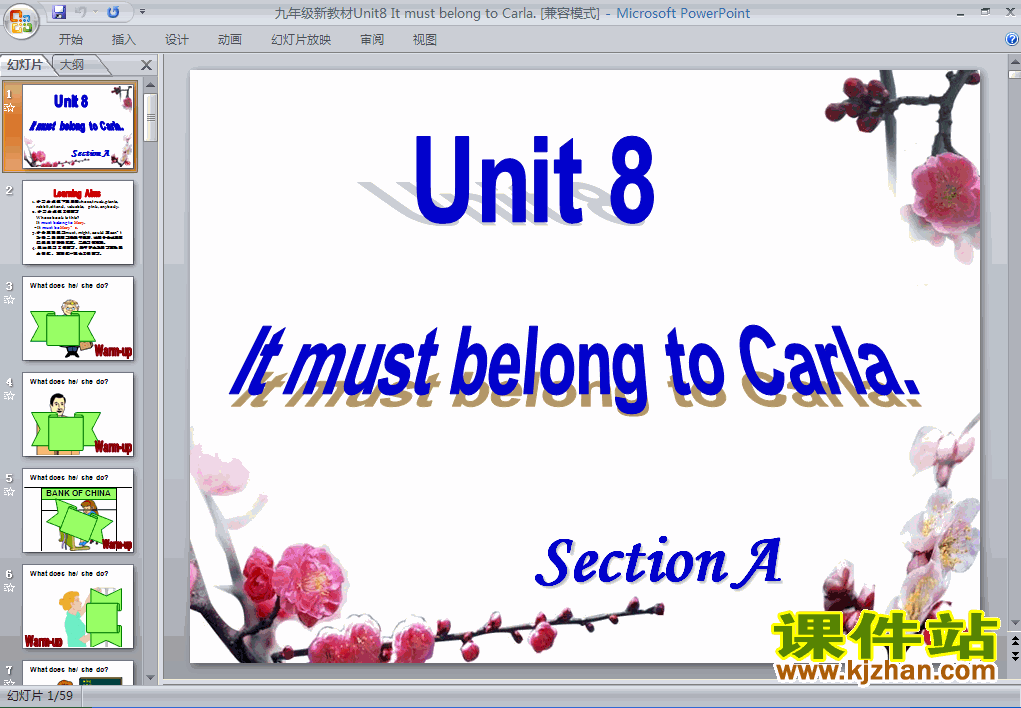Viewport: 1021px width, 708px height.
Task: Open the Customize Quick Access Toolbar dropdown
Action: pos(143,12)
